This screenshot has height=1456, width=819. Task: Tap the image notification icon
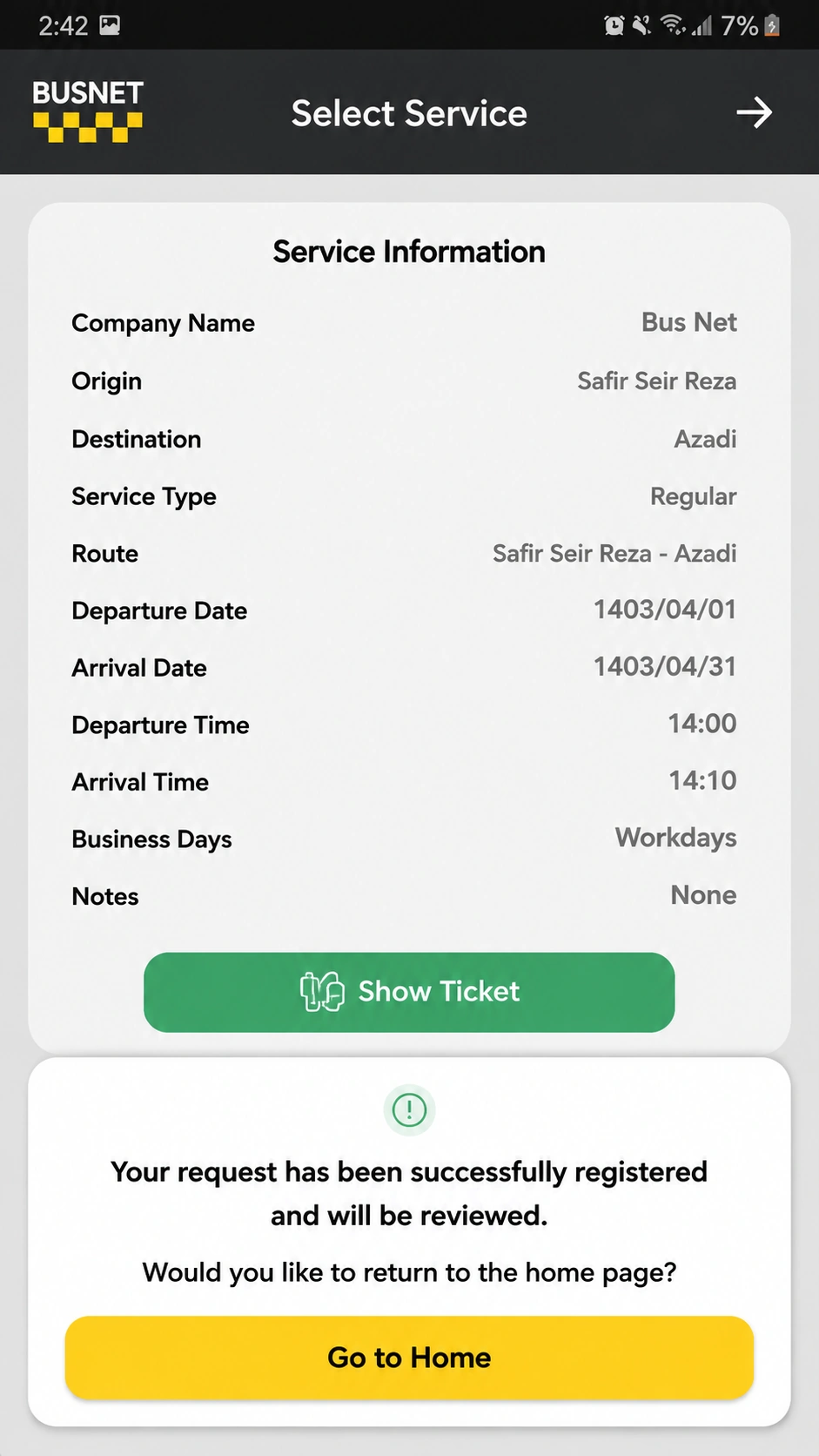[110, 24]
